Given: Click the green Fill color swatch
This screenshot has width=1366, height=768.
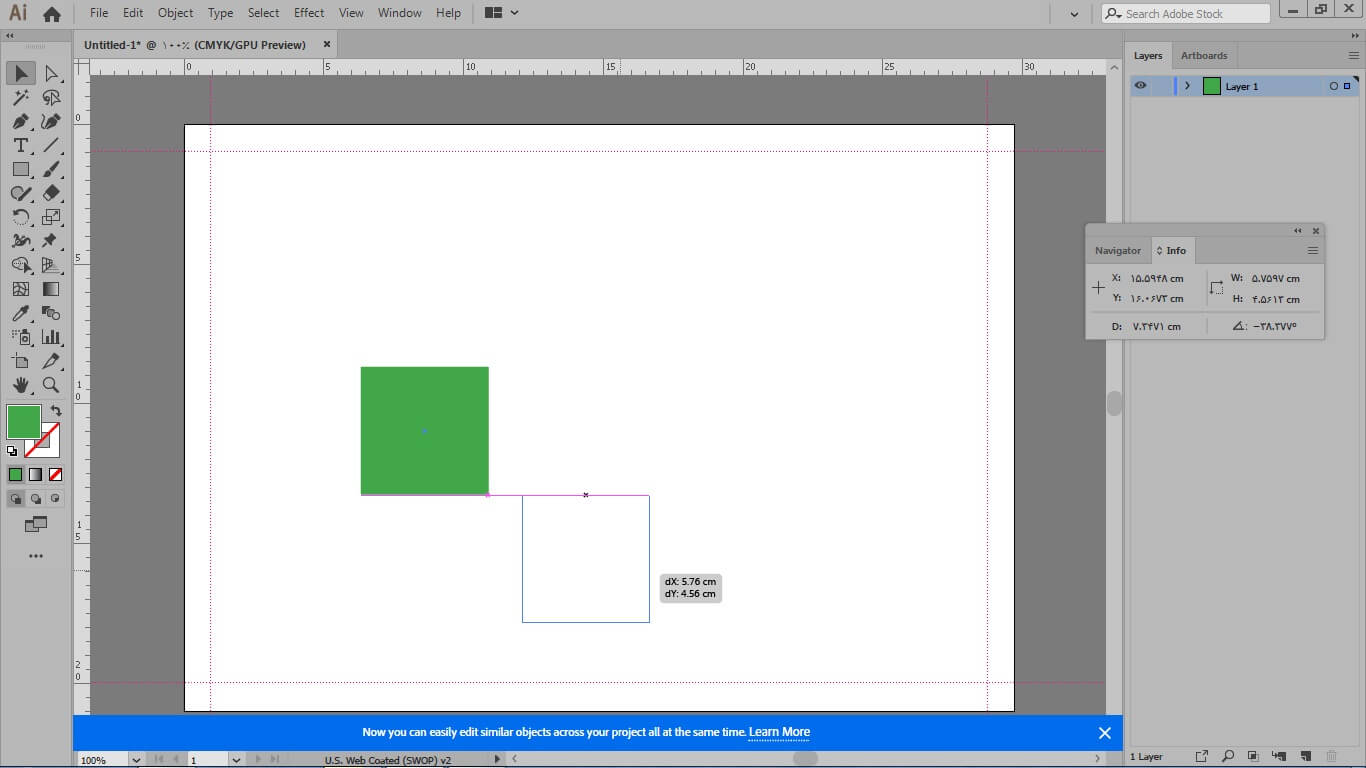Looking at the screenshot, I should (23, 422).
